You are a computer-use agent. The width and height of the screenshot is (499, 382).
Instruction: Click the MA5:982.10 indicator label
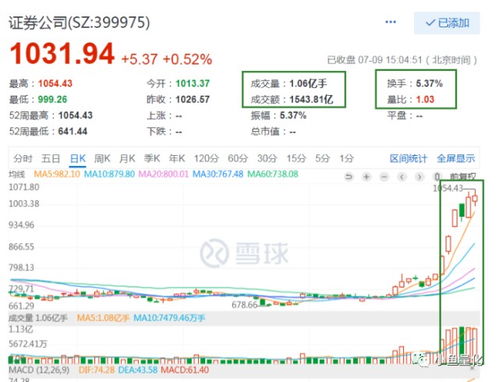57,174
